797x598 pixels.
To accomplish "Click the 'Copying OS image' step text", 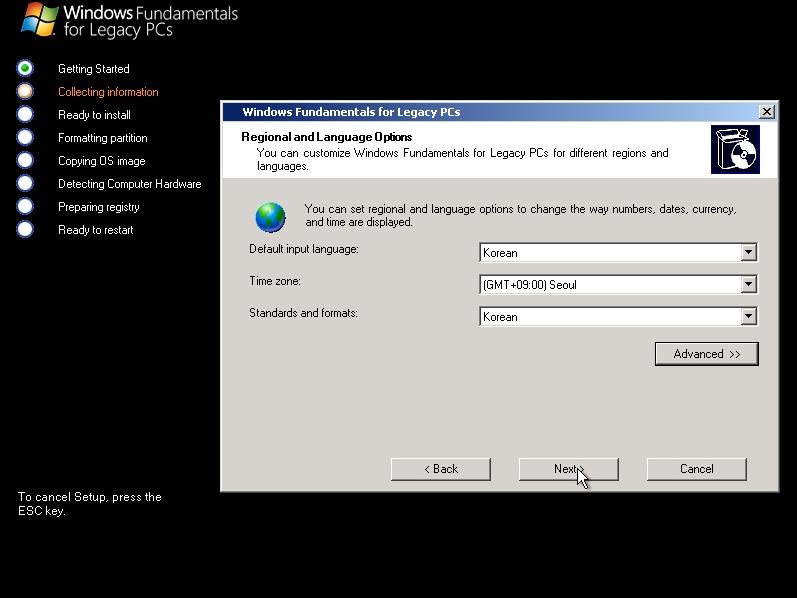I will [102, 161].
